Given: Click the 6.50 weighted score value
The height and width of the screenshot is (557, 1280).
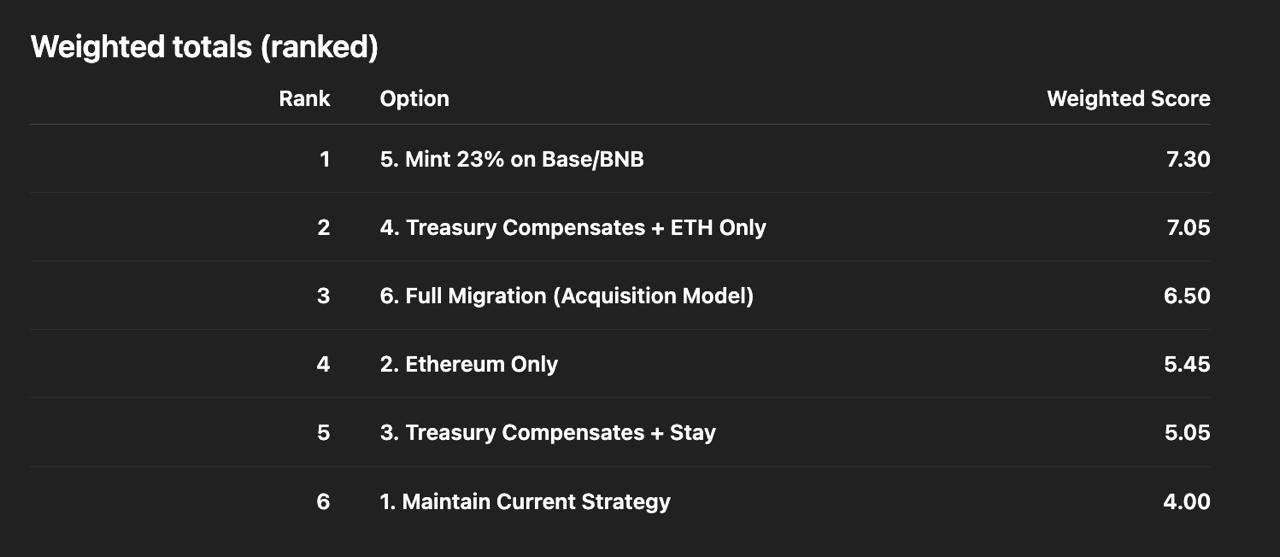Looking at the screenshot, I should 1187,296.
